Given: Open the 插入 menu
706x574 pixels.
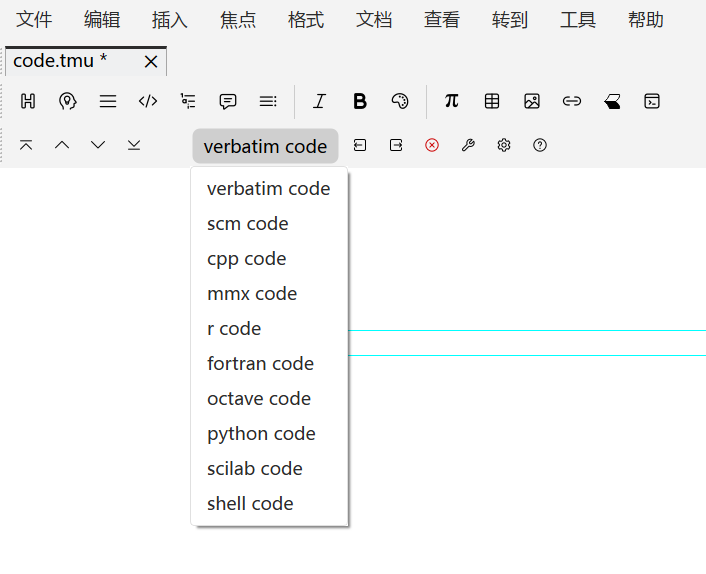Looking at the screenshot, I should 170,20.
